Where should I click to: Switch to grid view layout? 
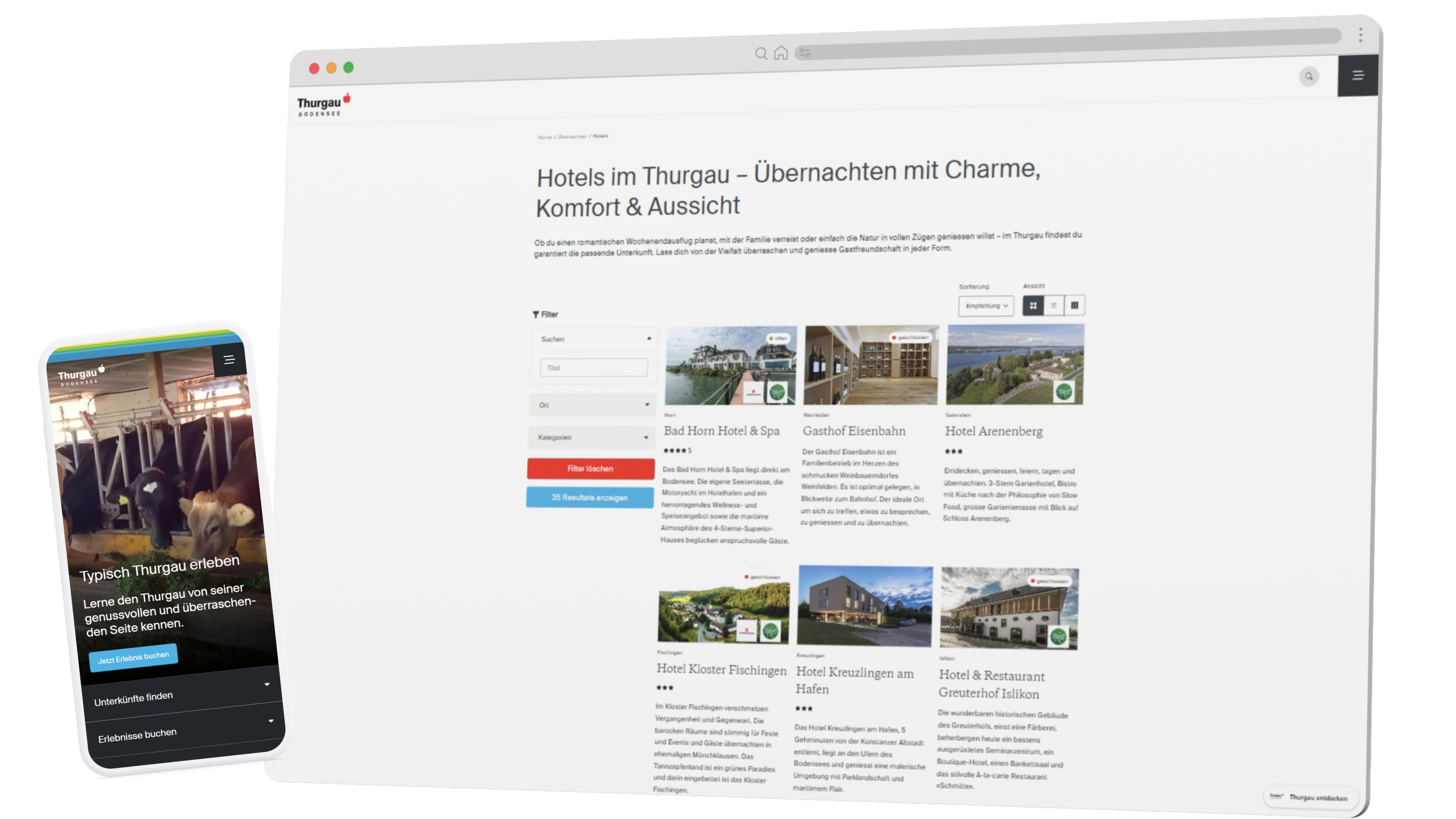point(1033,305)
